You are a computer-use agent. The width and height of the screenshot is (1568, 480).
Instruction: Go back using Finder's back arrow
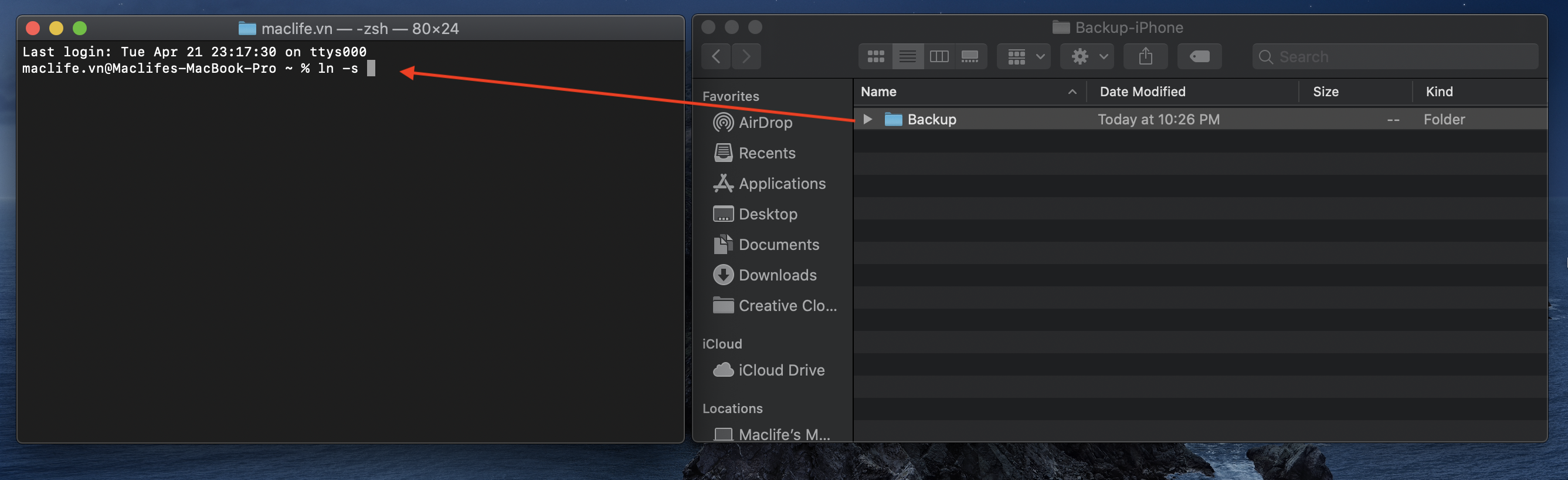pyautogui.click(x=717, y=57)
